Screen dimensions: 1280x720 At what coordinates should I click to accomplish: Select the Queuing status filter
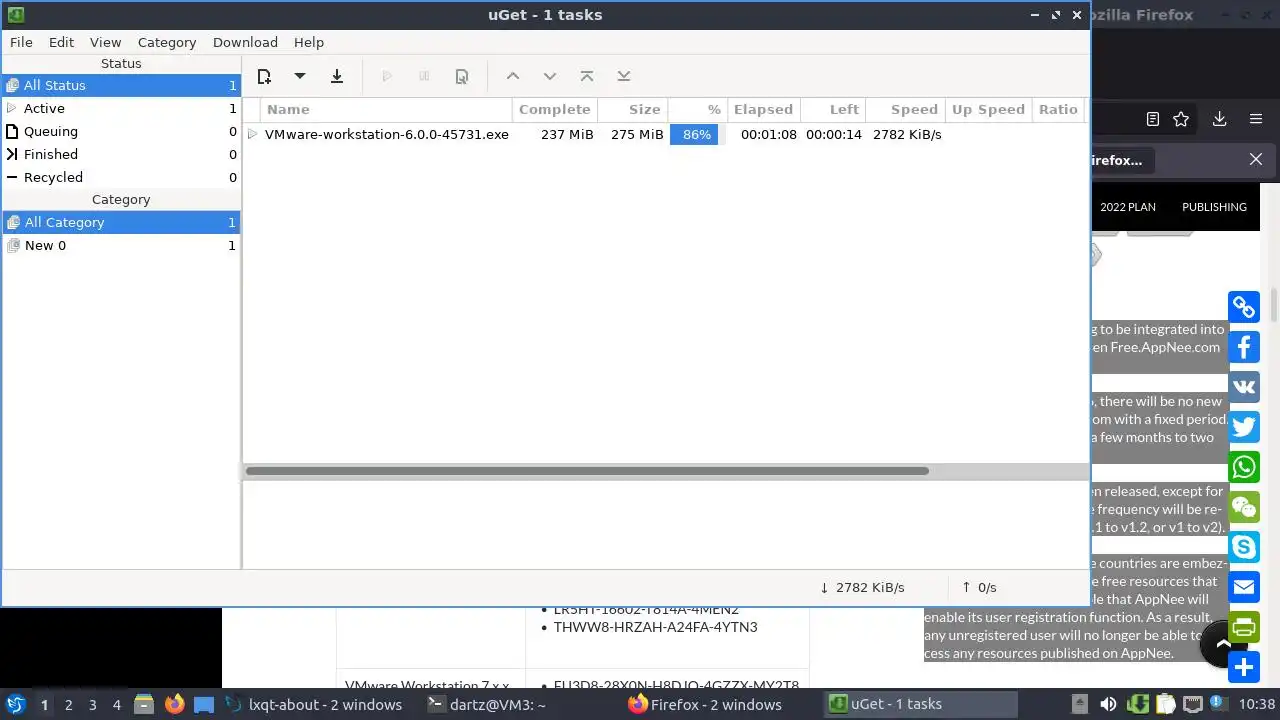point(121,131)
